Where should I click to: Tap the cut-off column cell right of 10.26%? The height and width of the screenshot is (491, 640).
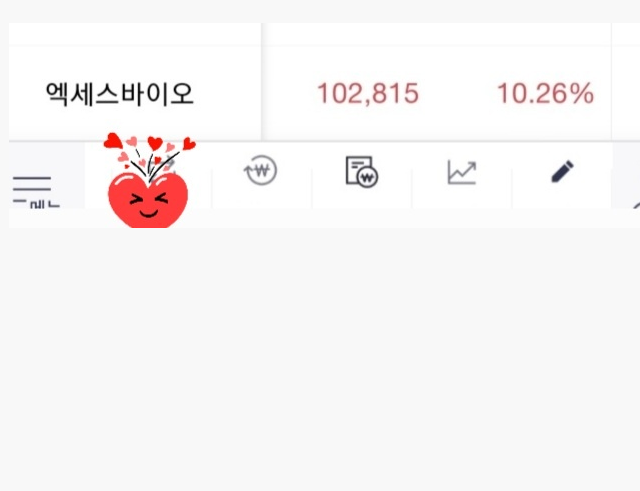(626, 93)
